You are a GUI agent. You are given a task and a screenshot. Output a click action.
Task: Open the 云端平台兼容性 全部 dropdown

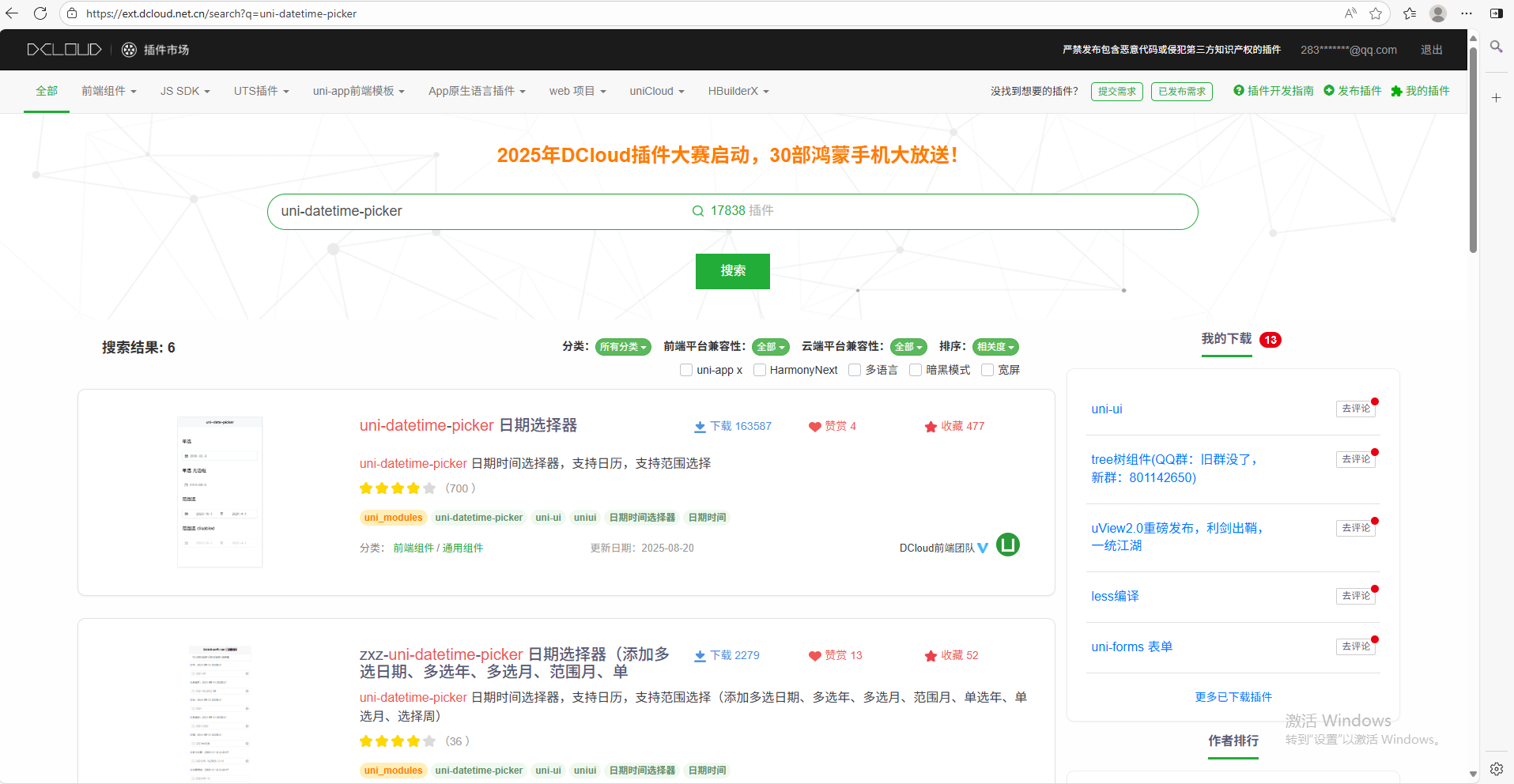pos(908,347)
